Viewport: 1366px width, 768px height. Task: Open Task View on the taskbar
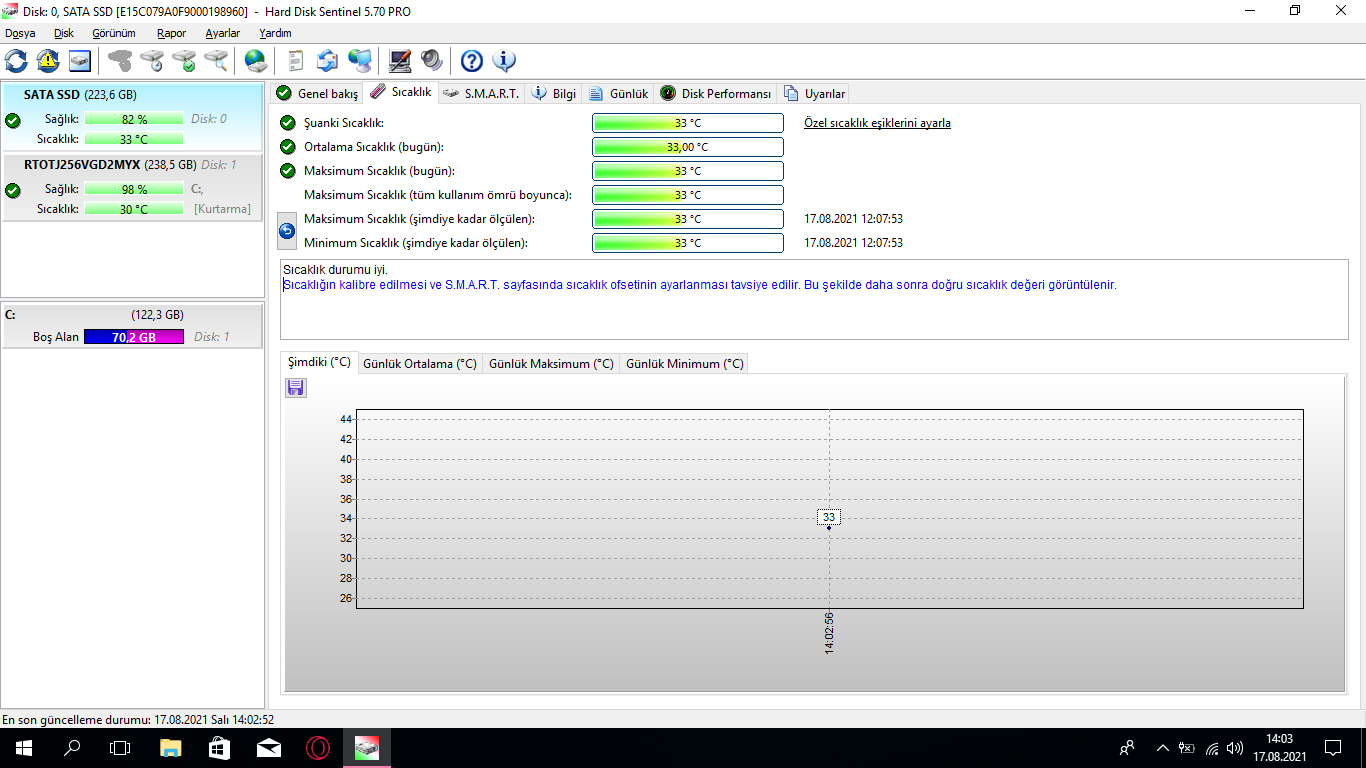tap(120, 748)
